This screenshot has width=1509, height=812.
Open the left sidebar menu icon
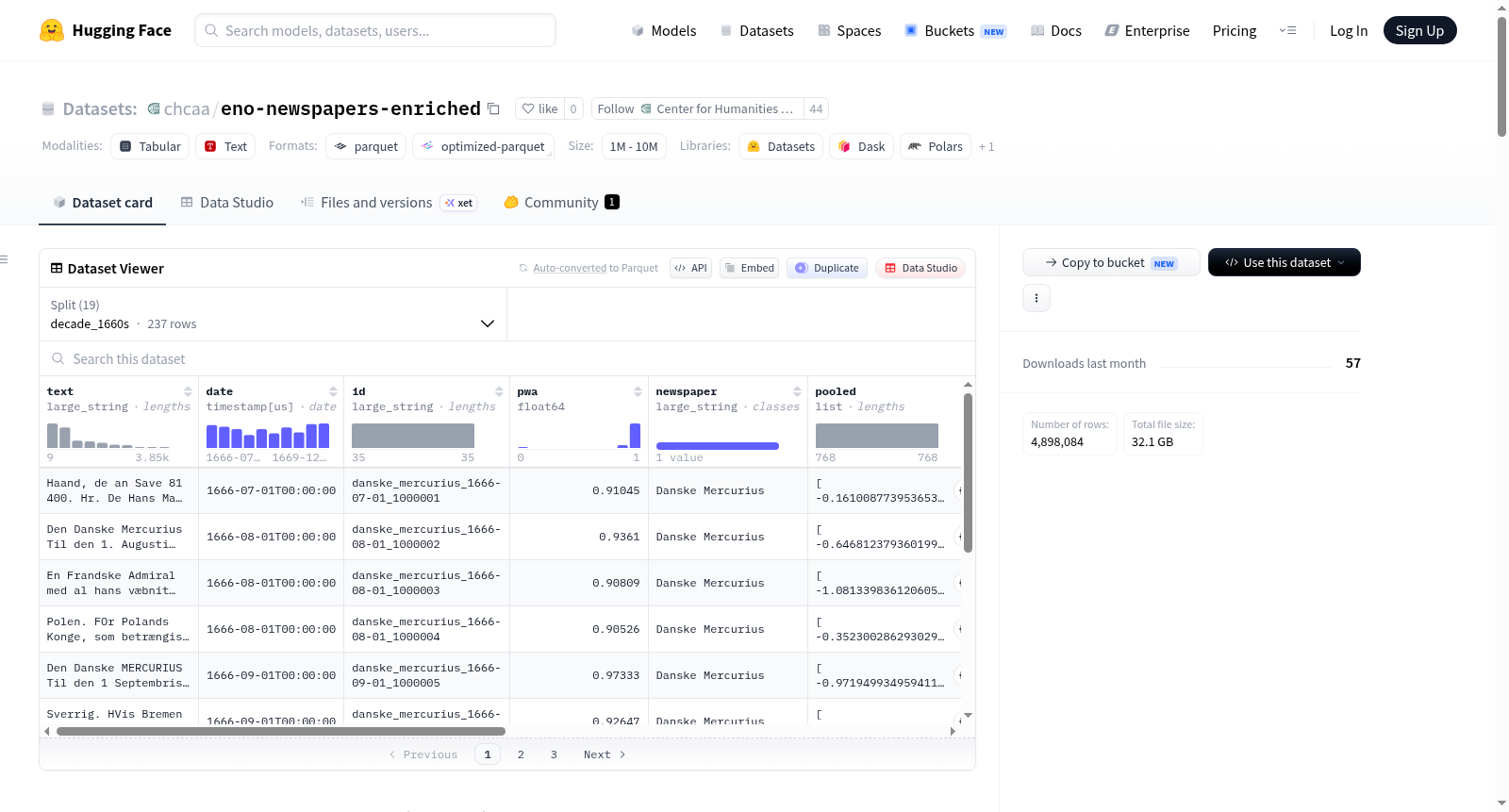coord(5,259)
